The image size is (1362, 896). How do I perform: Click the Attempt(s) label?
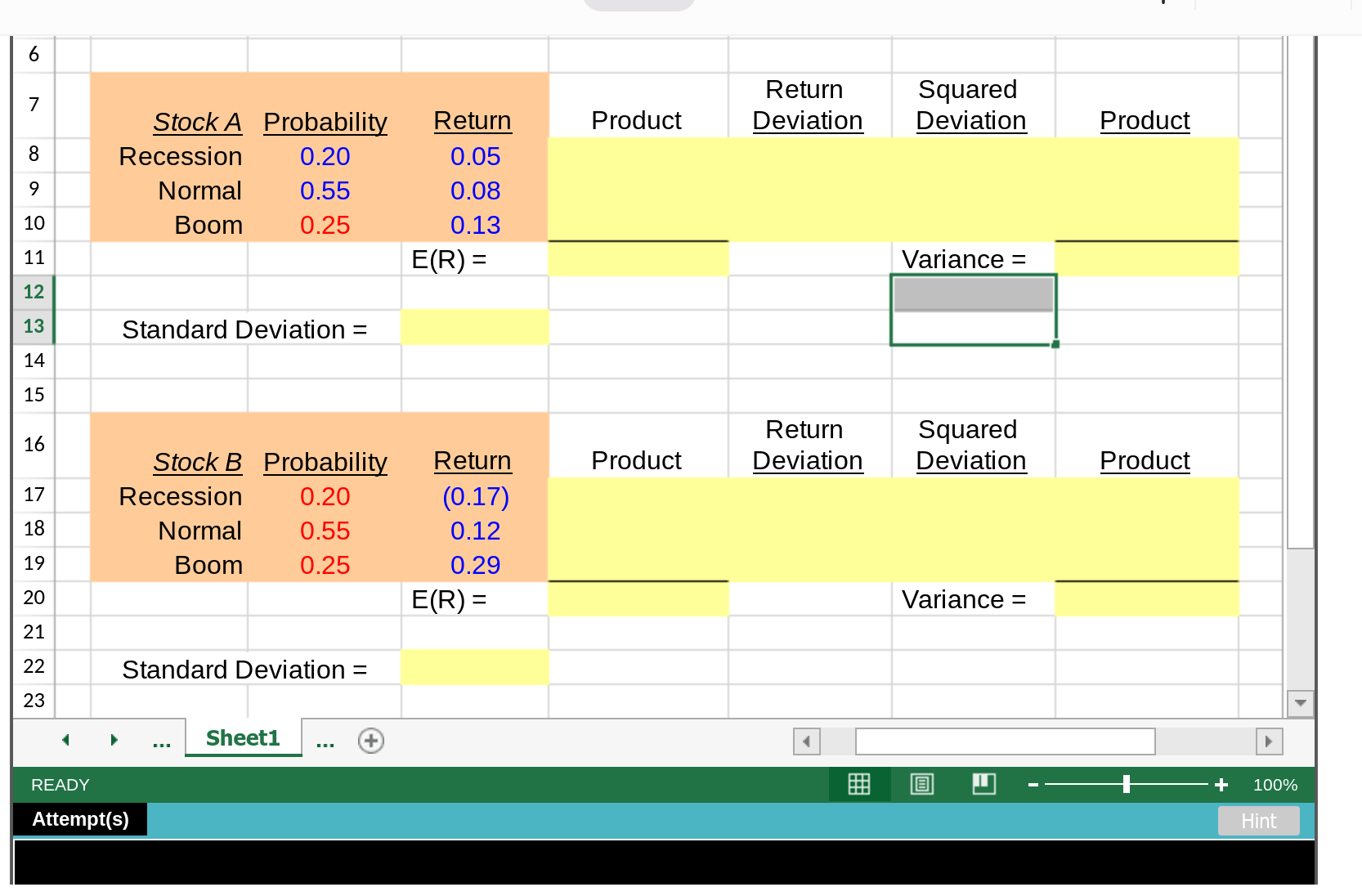pos(79,819)
